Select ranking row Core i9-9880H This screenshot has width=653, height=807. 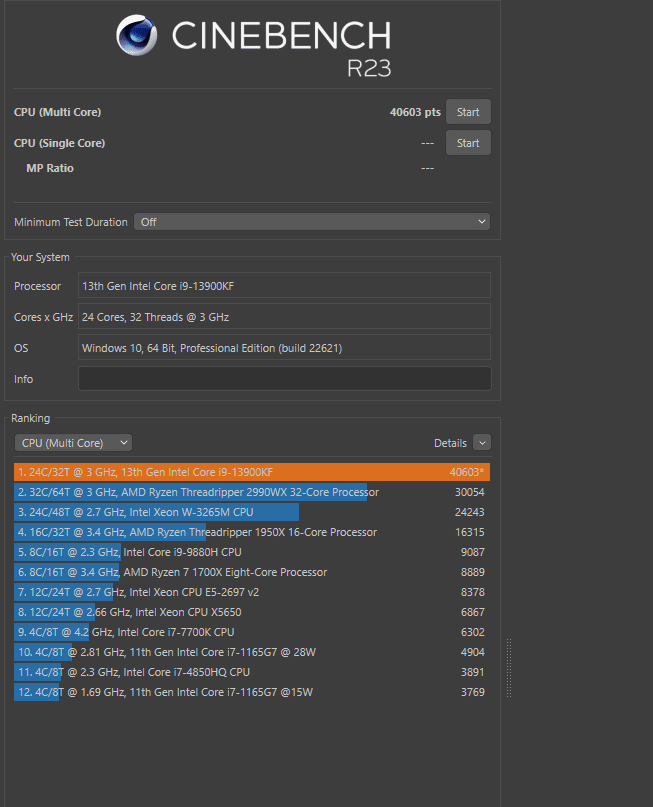[252, 552]
